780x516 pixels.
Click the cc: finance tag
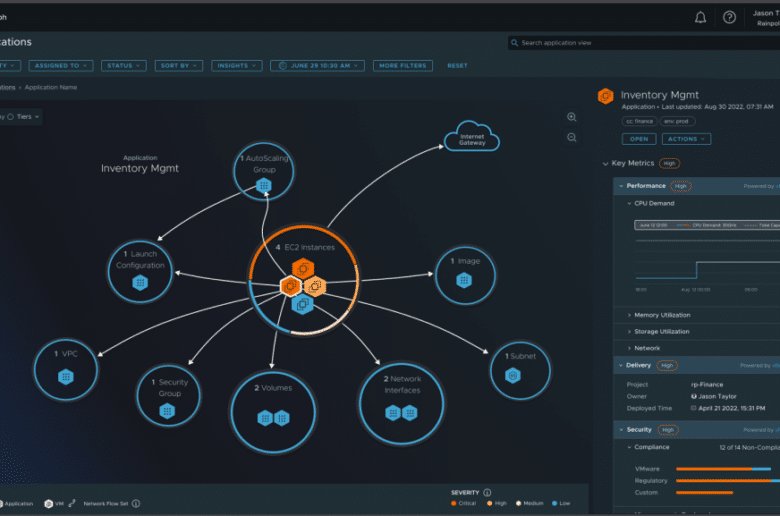(640, 121)
